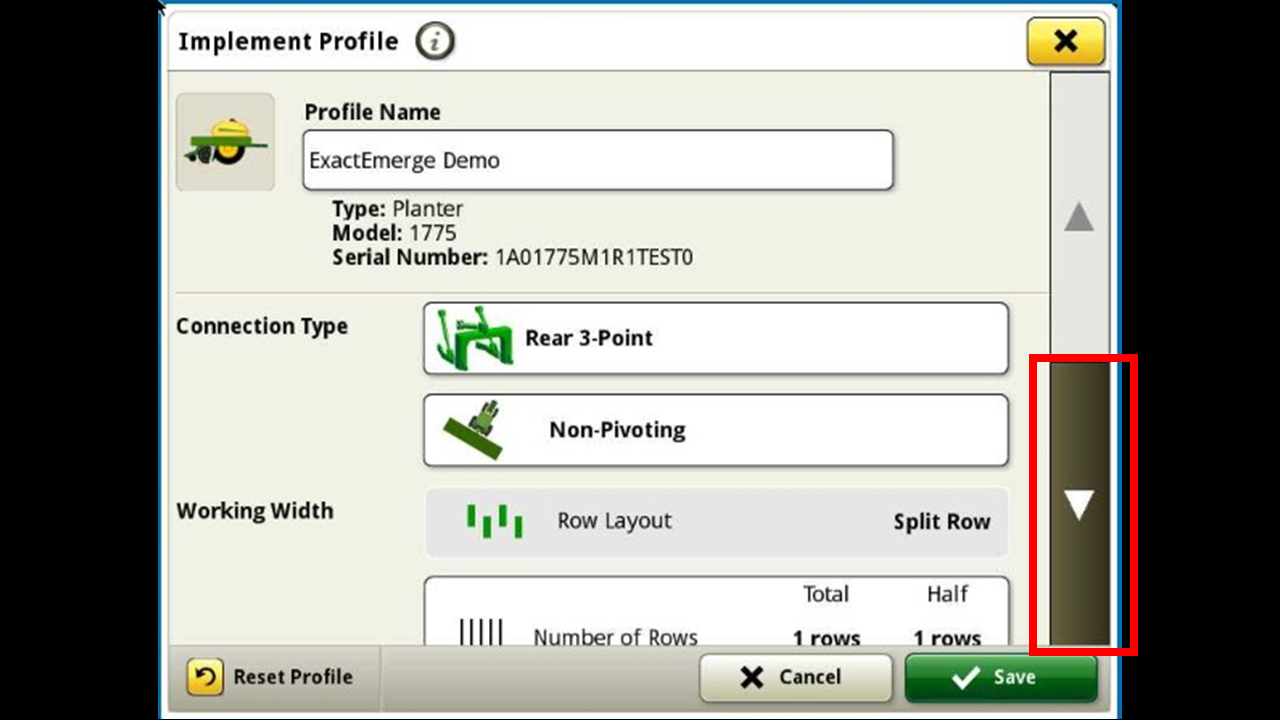Save the implement profile
This screenshot has width=1280, height=720.
1001,678
